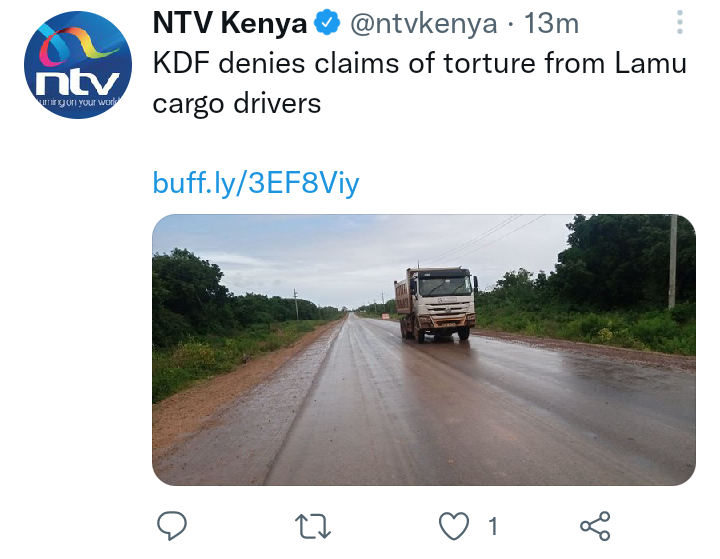Open the buff.ly/3EF8Viy link

(256, 183)
